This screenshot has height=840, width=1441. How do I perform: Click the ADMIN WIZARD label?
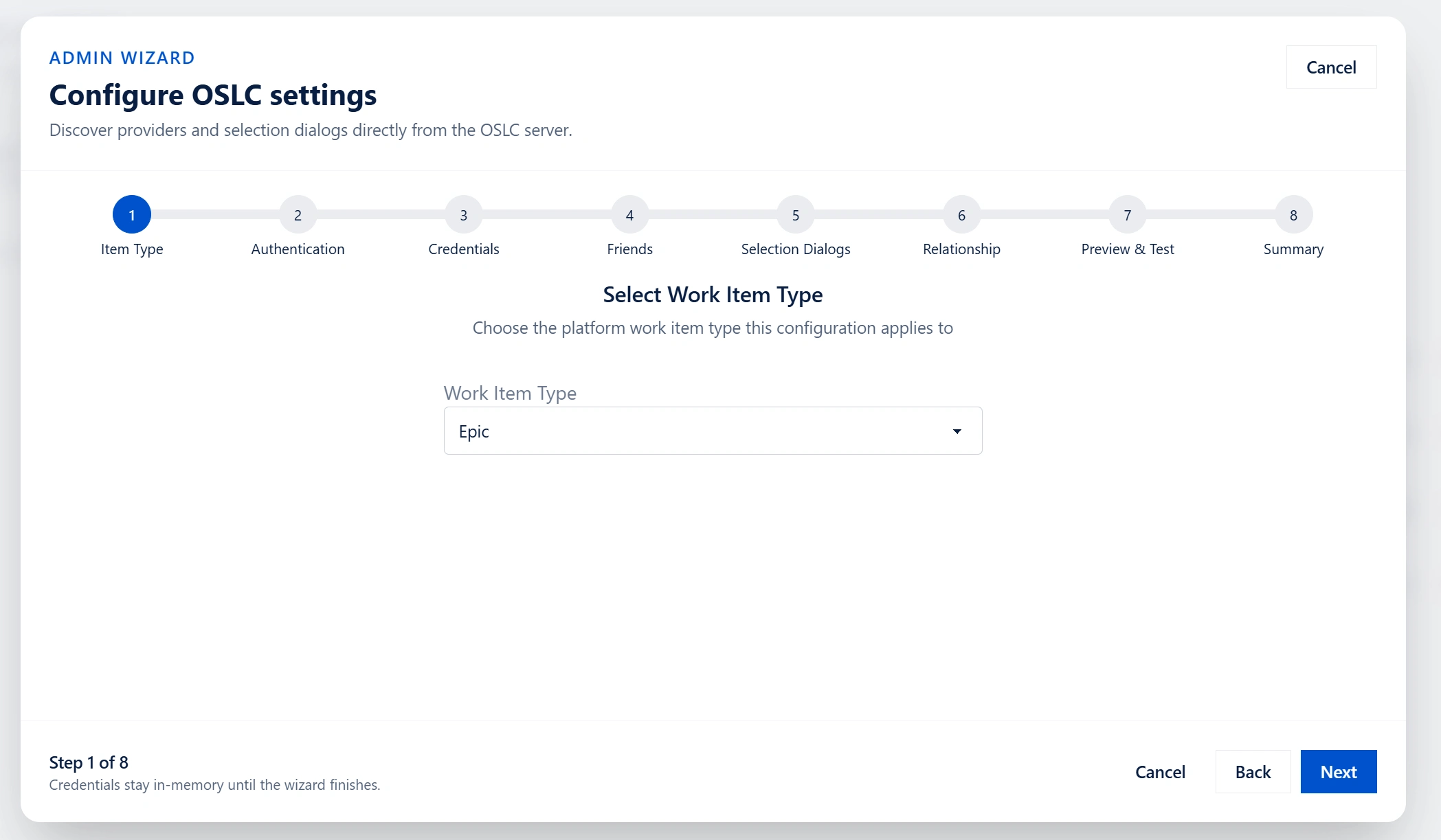click(122, 58)
